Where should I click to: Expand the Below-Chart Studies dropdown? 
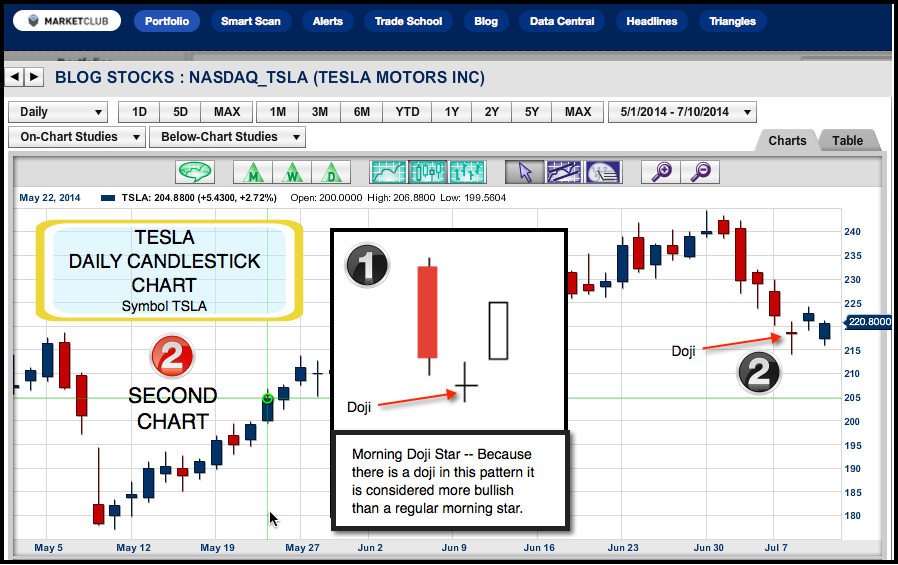(227, 137)
